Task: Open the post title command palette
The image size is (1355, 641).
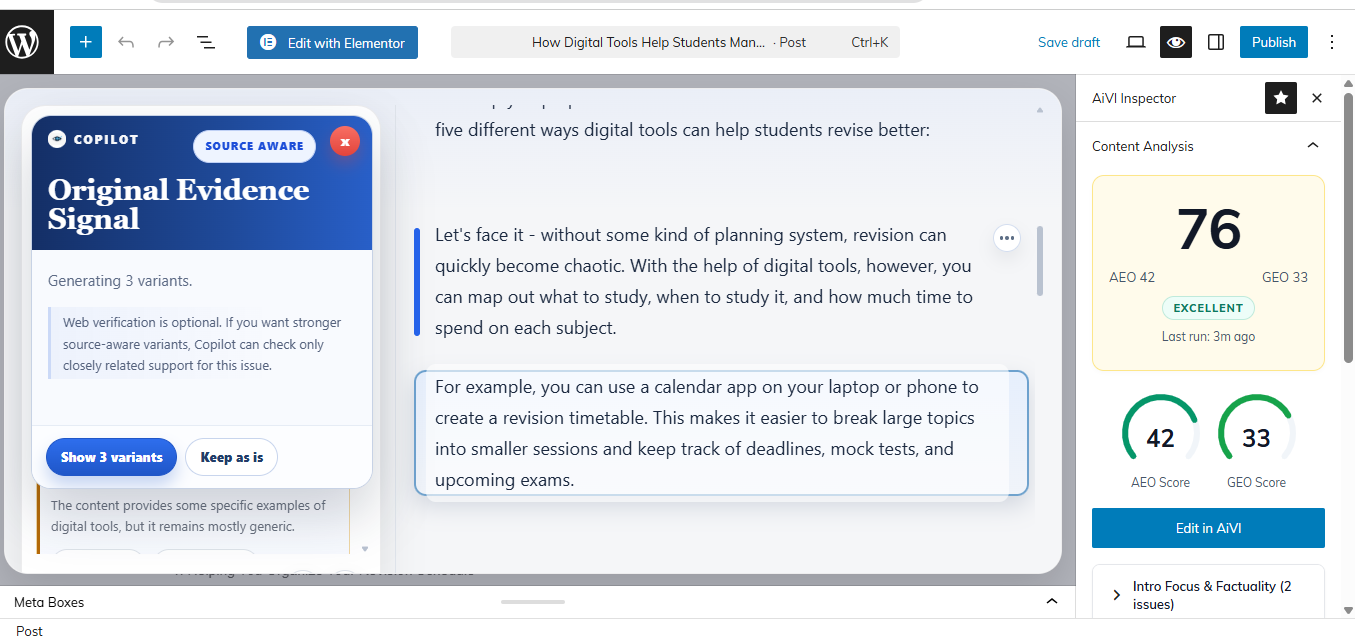Action: 675,42
